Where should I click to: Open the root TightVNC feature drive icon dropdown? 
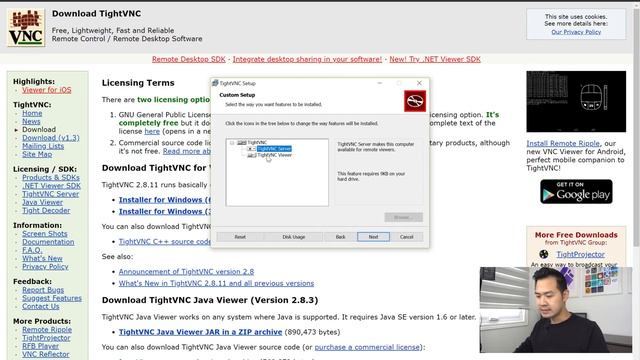click(x=242, y=142)
